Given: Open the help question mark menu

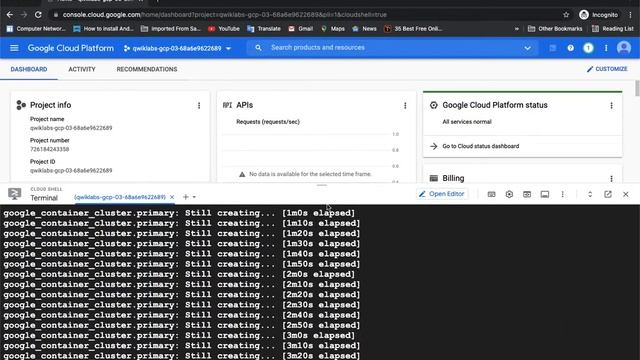Looking at the screenshot, I should pos(570,48).
